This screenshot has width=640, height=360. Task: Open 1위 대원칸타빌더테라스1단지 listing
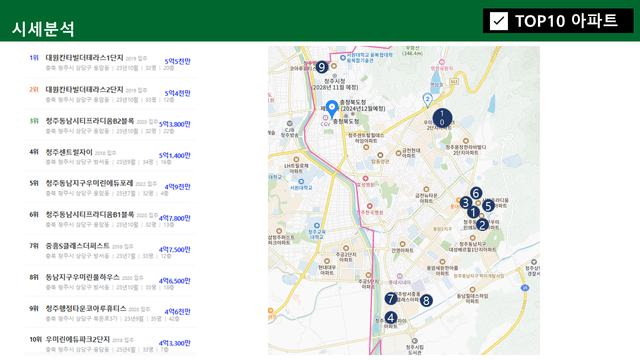[110, 62]
